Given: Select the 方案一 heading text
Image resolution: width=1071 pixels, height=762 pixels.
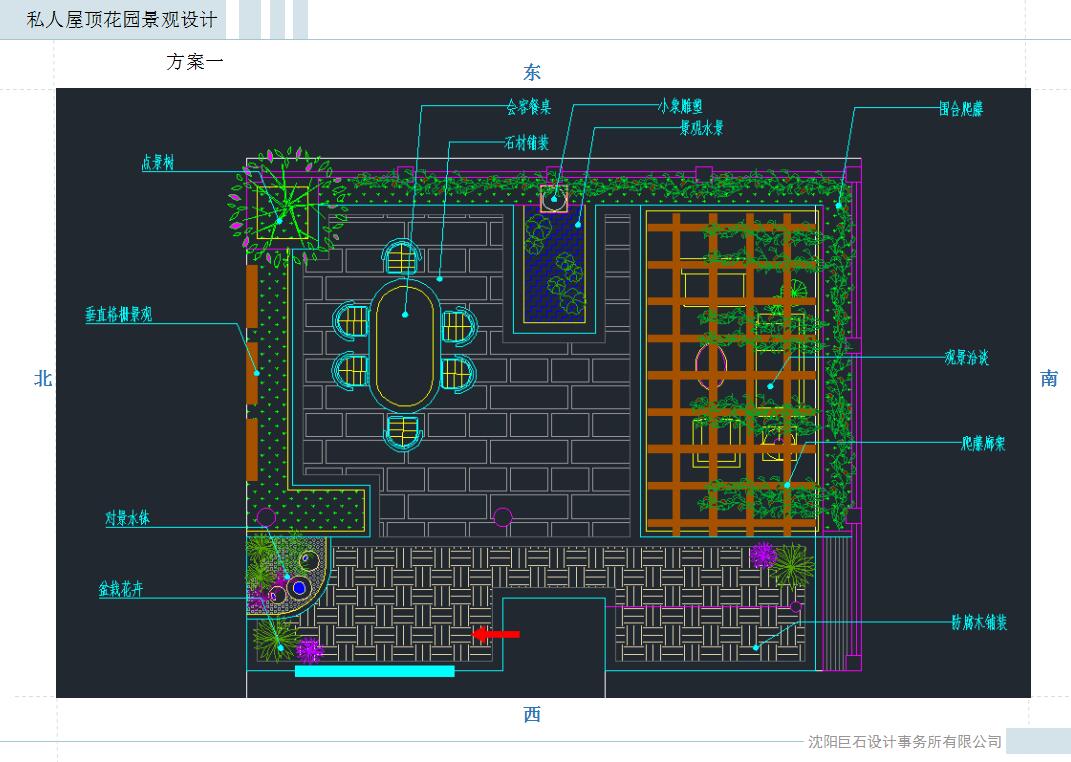Looking at the screenshot, I should tap(195, 62).
